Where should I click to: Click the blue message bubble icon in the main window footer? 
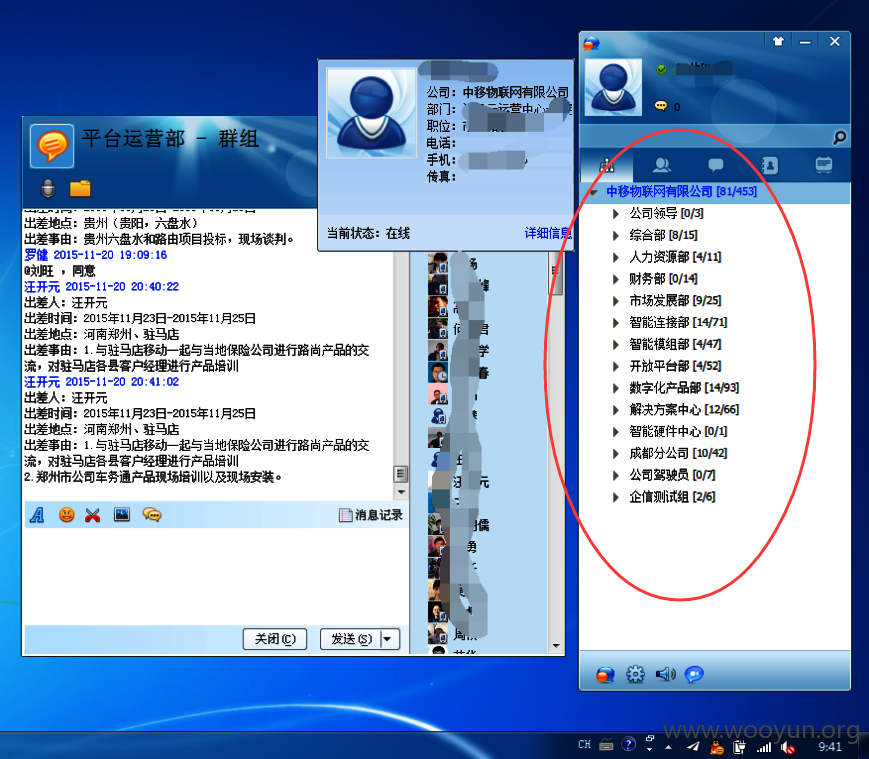pos(694,674)
